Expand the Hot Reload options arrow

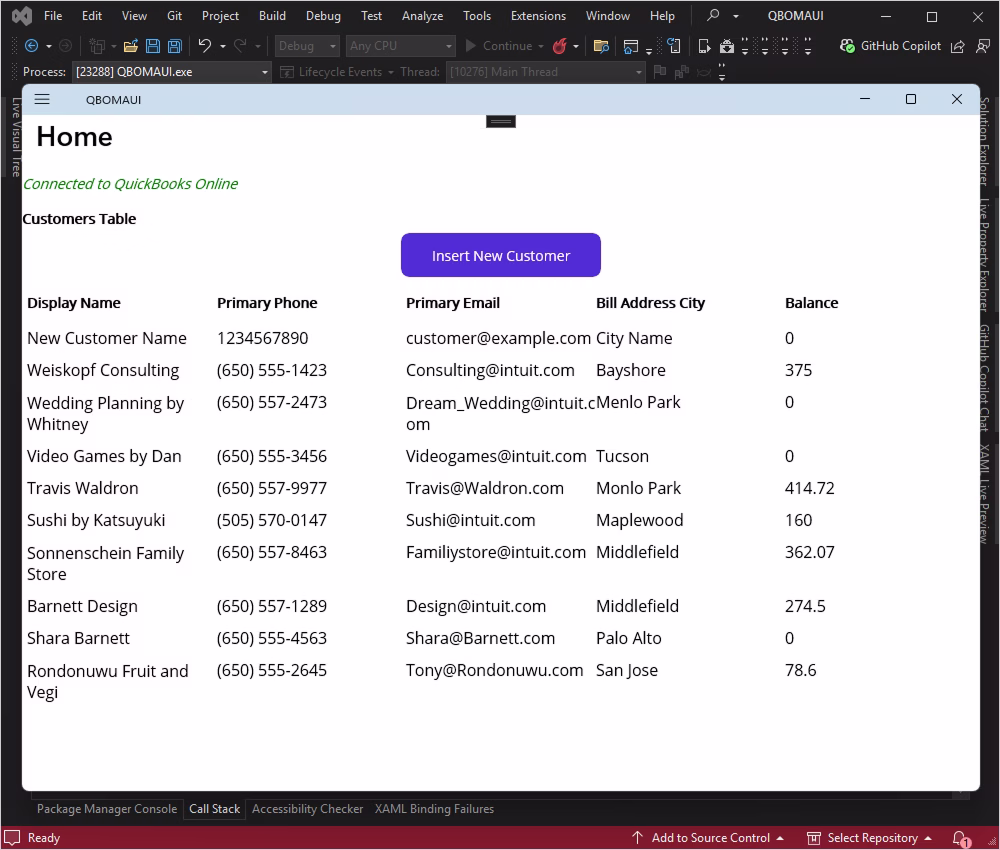click(x=576, y=46)
